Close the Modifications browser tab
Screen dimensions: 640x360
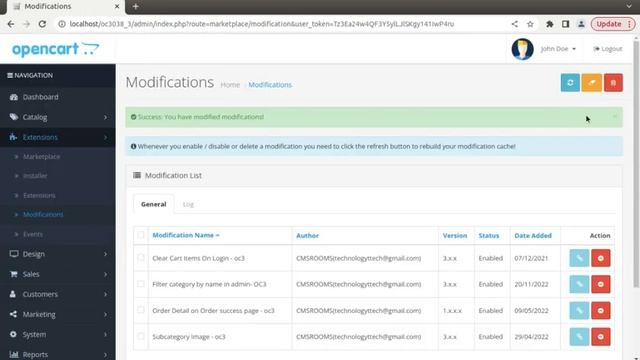pyautogui.click(x=117, y=7)
